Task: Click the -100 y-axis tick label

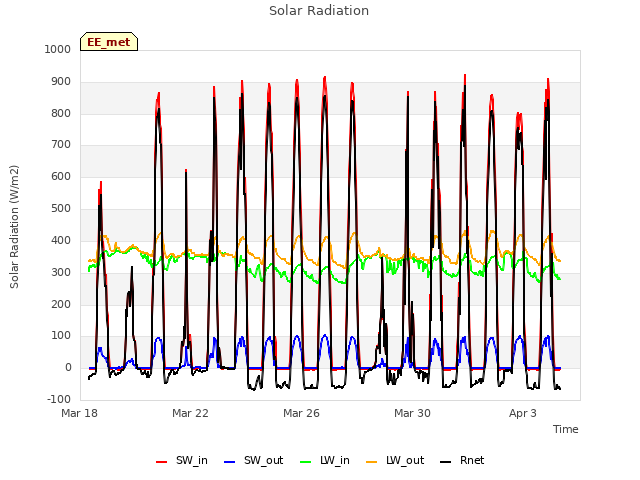Action: 59,399
